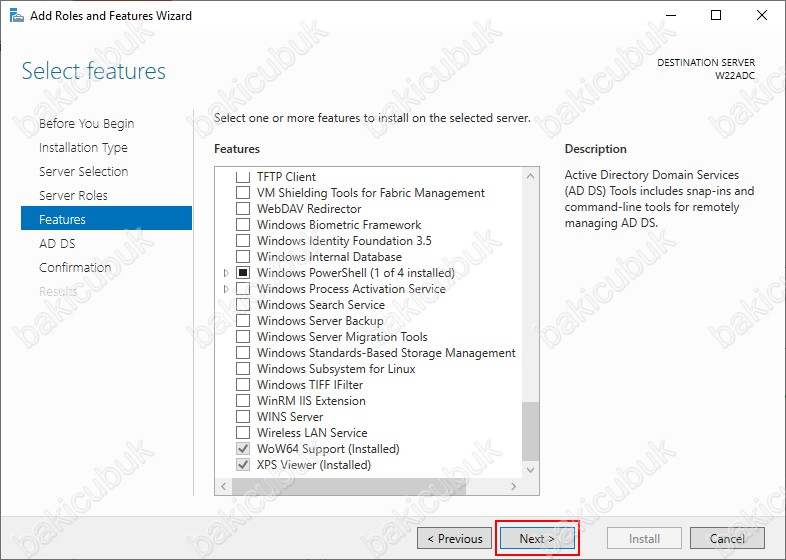Maximize the wizard window
Screen dimensions: 786x560
tap(716, 15)
